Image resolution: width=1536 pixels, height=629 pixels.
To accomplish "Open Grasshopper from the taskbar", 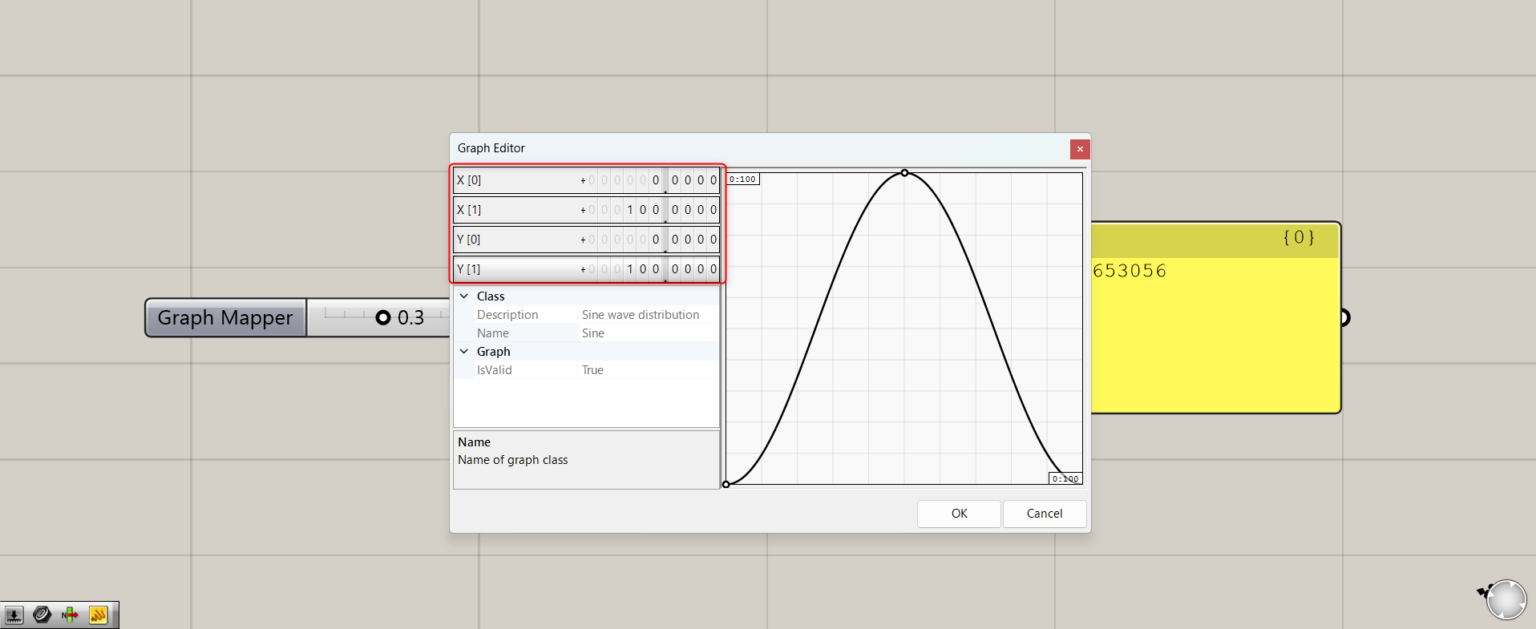I will 99,613.
